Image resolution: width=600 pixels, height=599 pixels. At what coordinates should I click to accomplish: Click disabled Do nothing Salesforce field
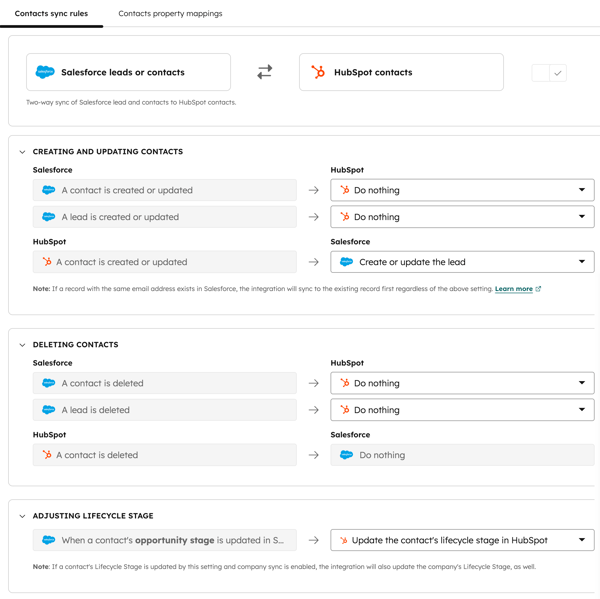coord(462,455)
